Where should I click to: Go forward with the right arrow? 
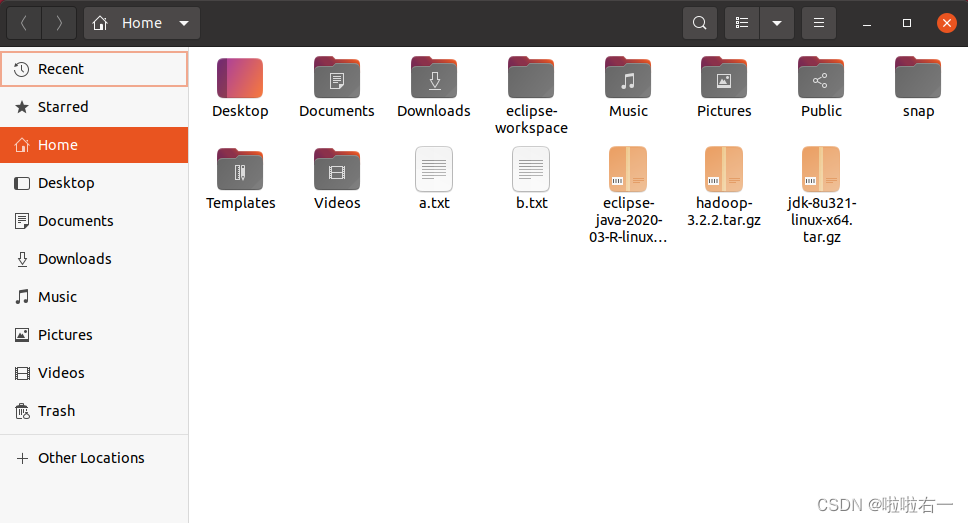coord(59,23)
